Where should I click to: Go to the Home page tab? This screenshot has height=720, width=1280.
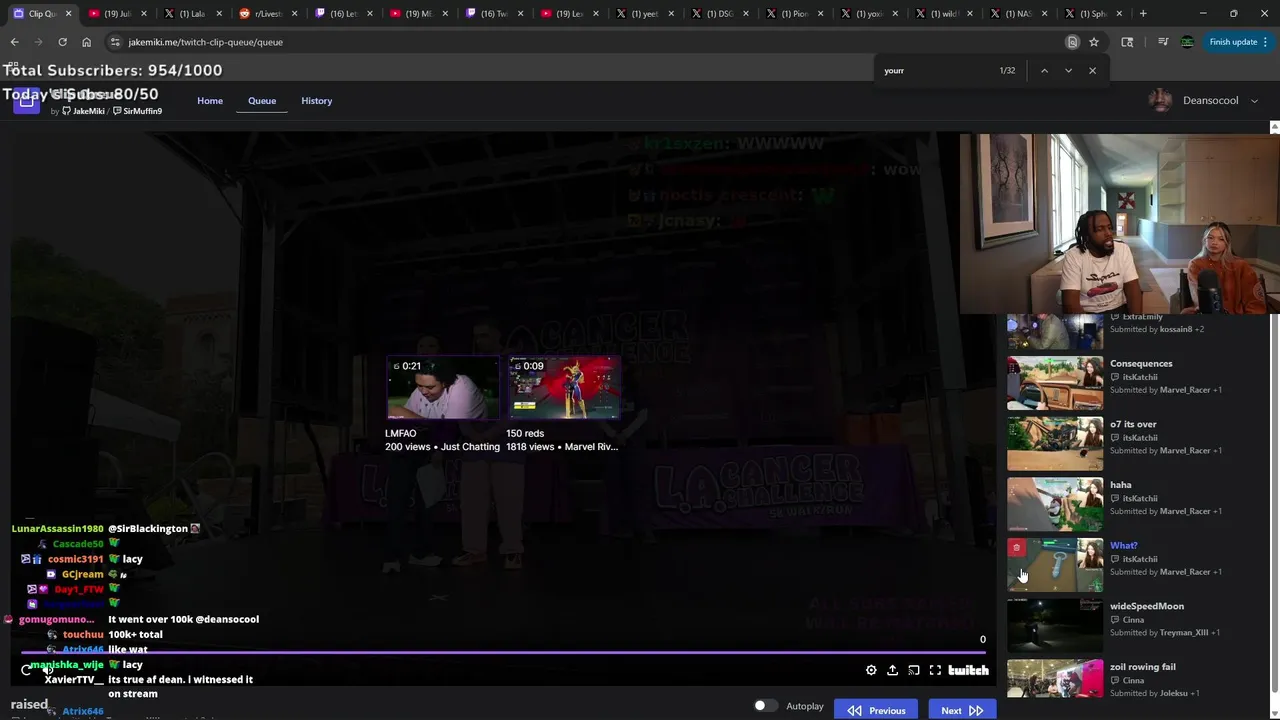[x=210, y=101]
